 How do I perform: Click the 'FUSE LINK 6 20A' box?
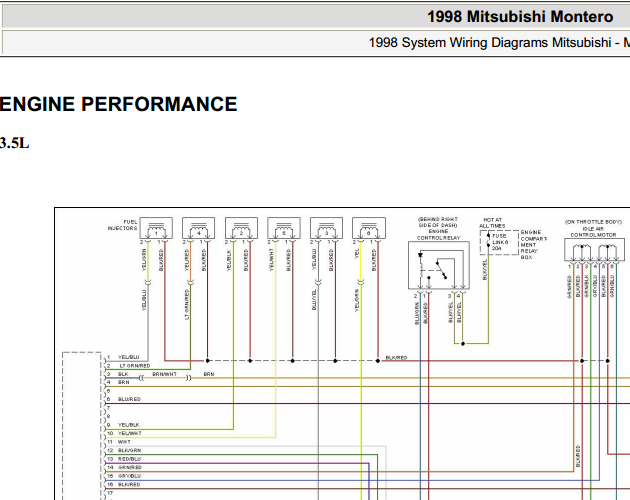coord(499,242)
